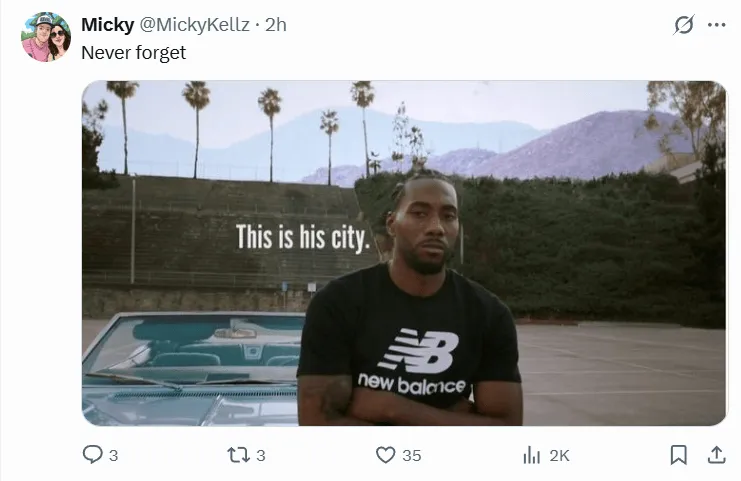
Task: Share the tweet via the share icon
Action: 716,455
